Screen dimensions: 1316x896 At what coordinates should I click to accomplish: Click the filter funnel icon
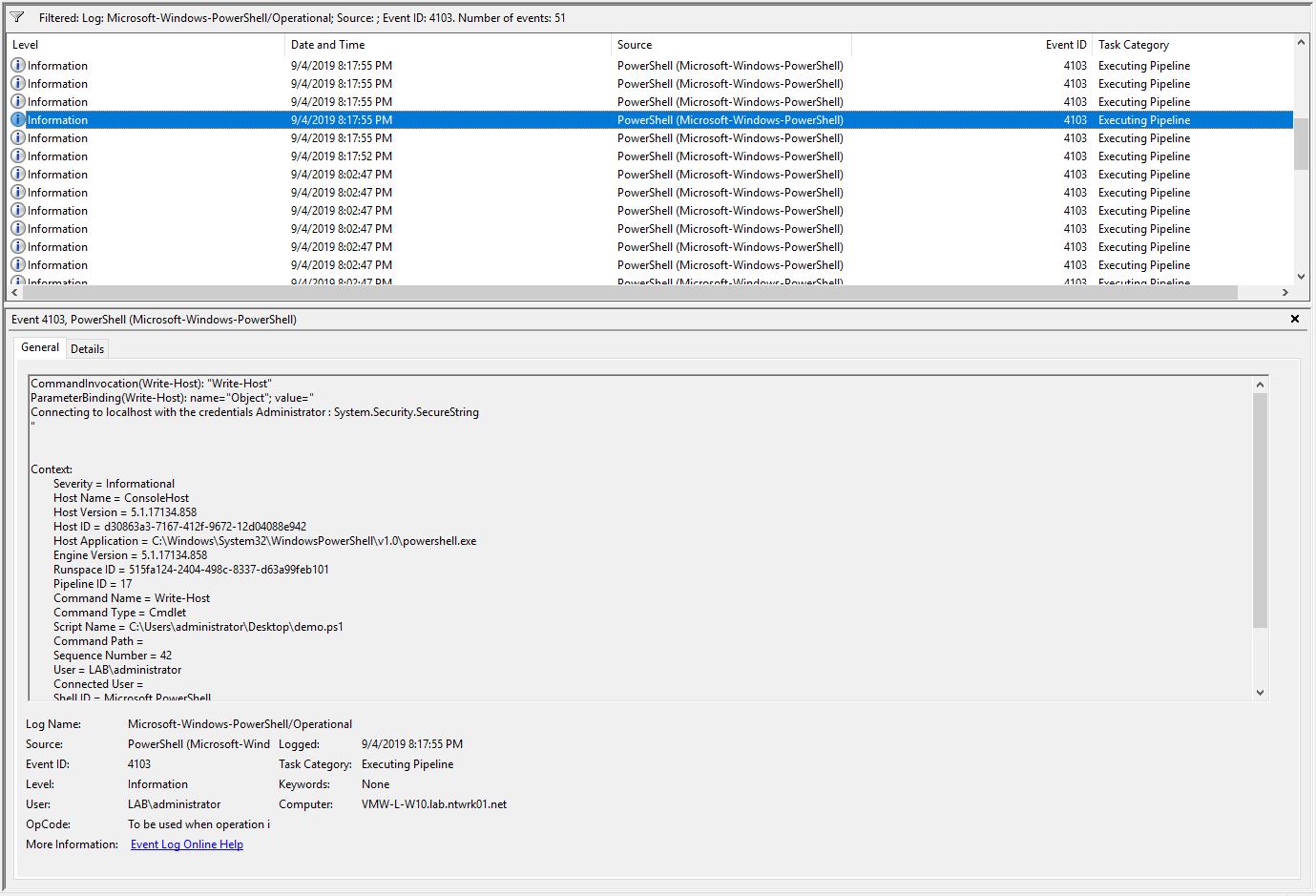tap(17, 17)
